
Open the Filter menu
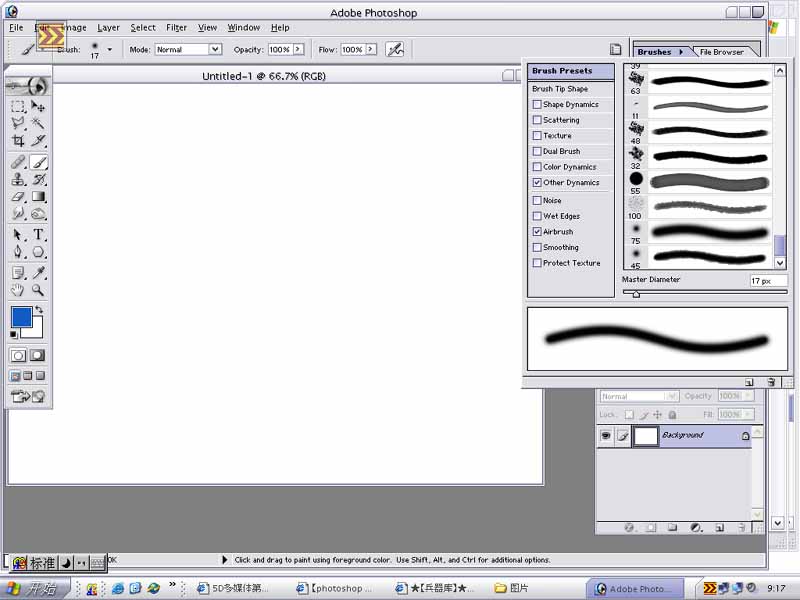coord(177,28)
